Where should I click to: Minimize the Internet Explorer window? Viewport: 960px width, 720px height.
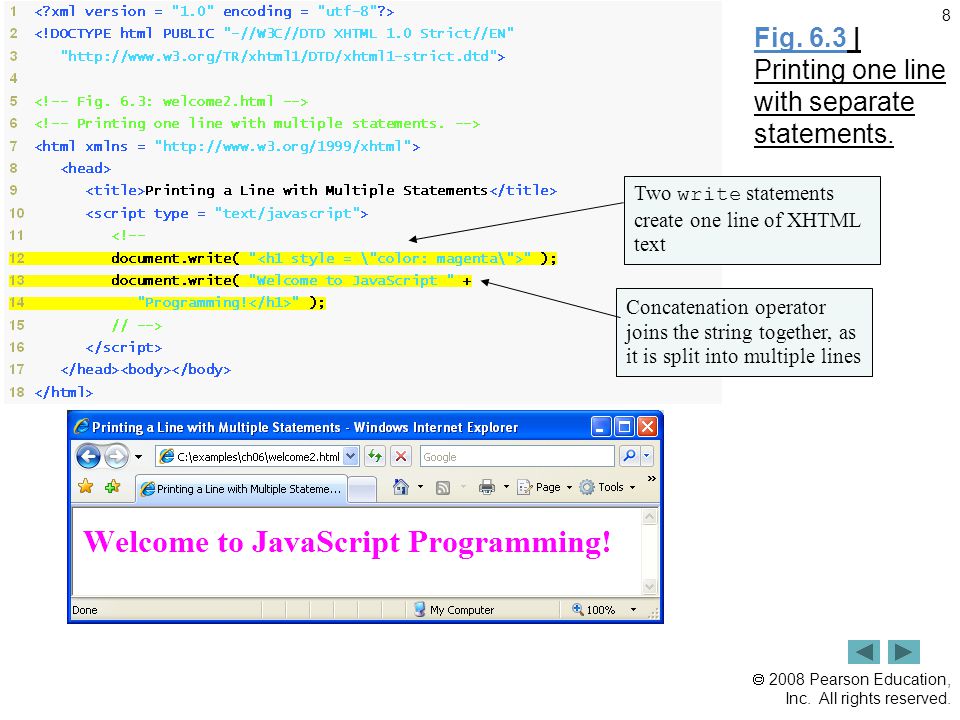click(601, 427)
